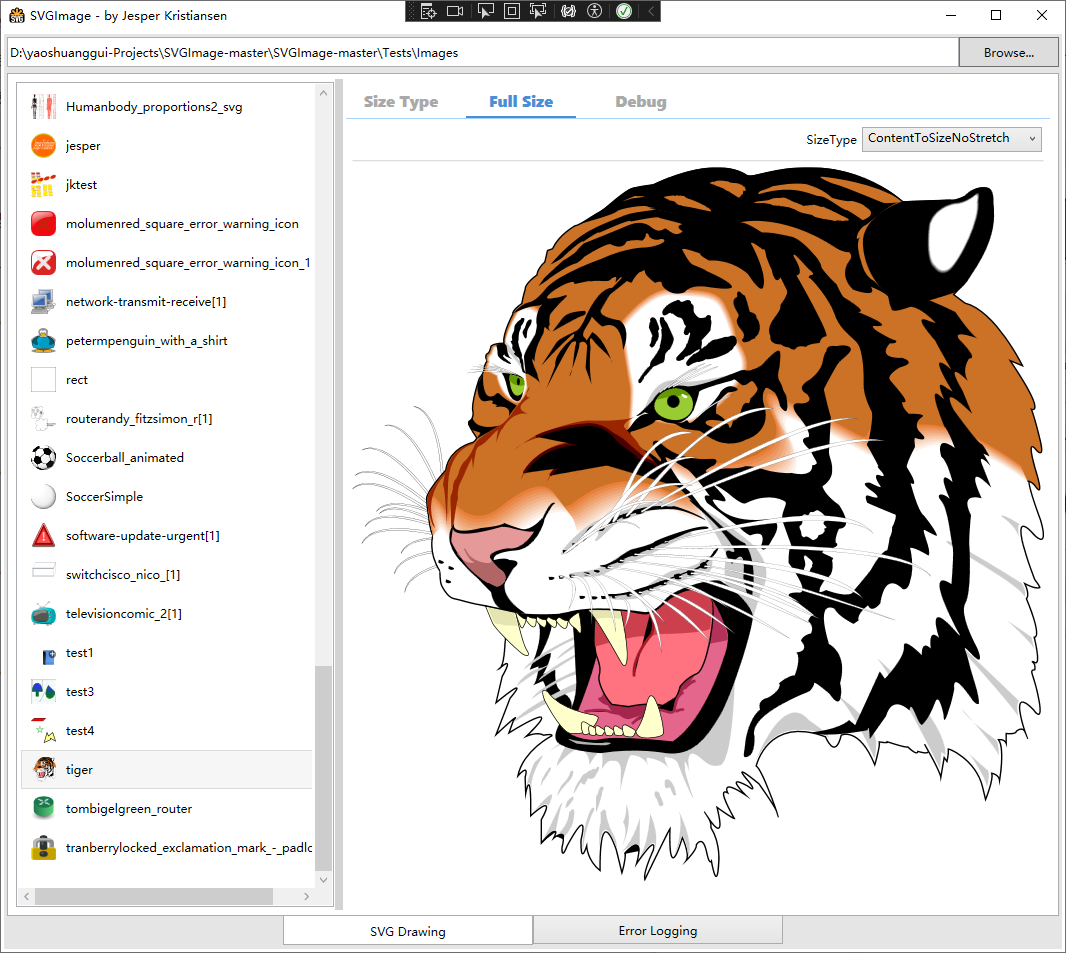1066x953 pixels.
Task: Select the petermpenguin_with_a_shirt penguin icon
Action: (43, 341)
